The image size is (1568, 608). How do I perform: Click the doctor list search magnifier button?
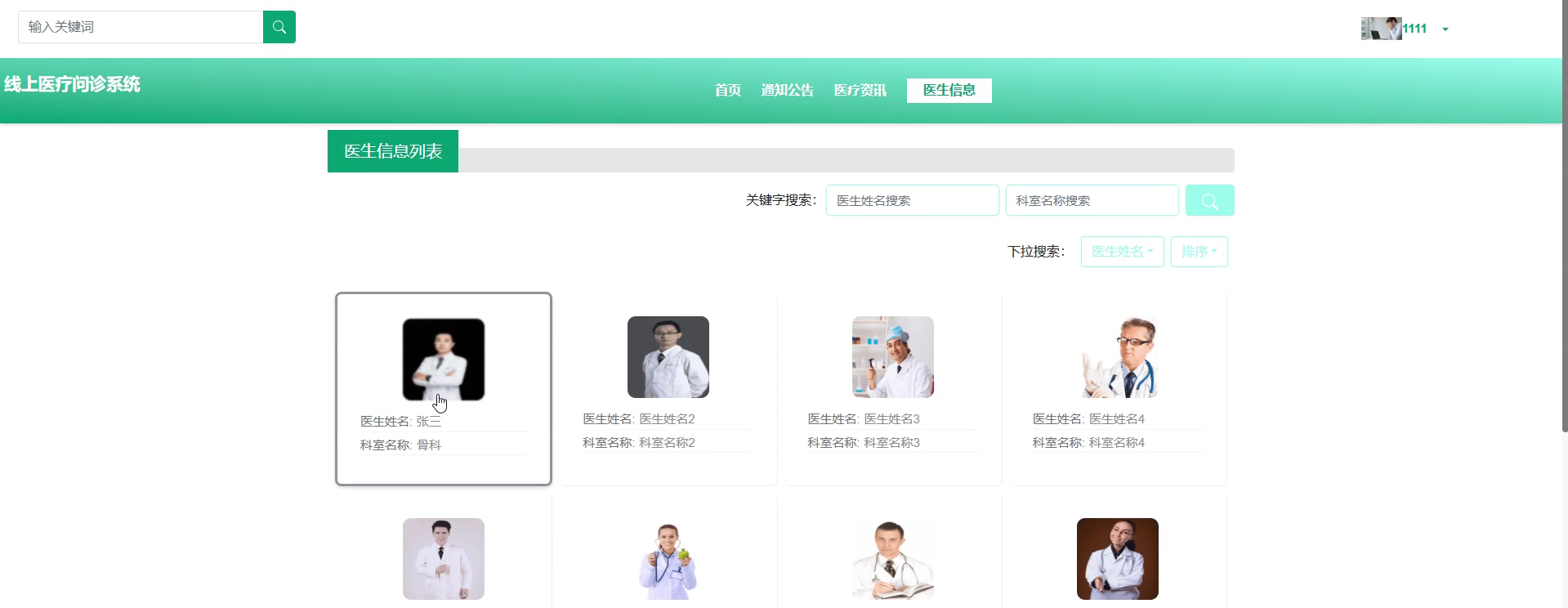click(x=1209, y=200)
